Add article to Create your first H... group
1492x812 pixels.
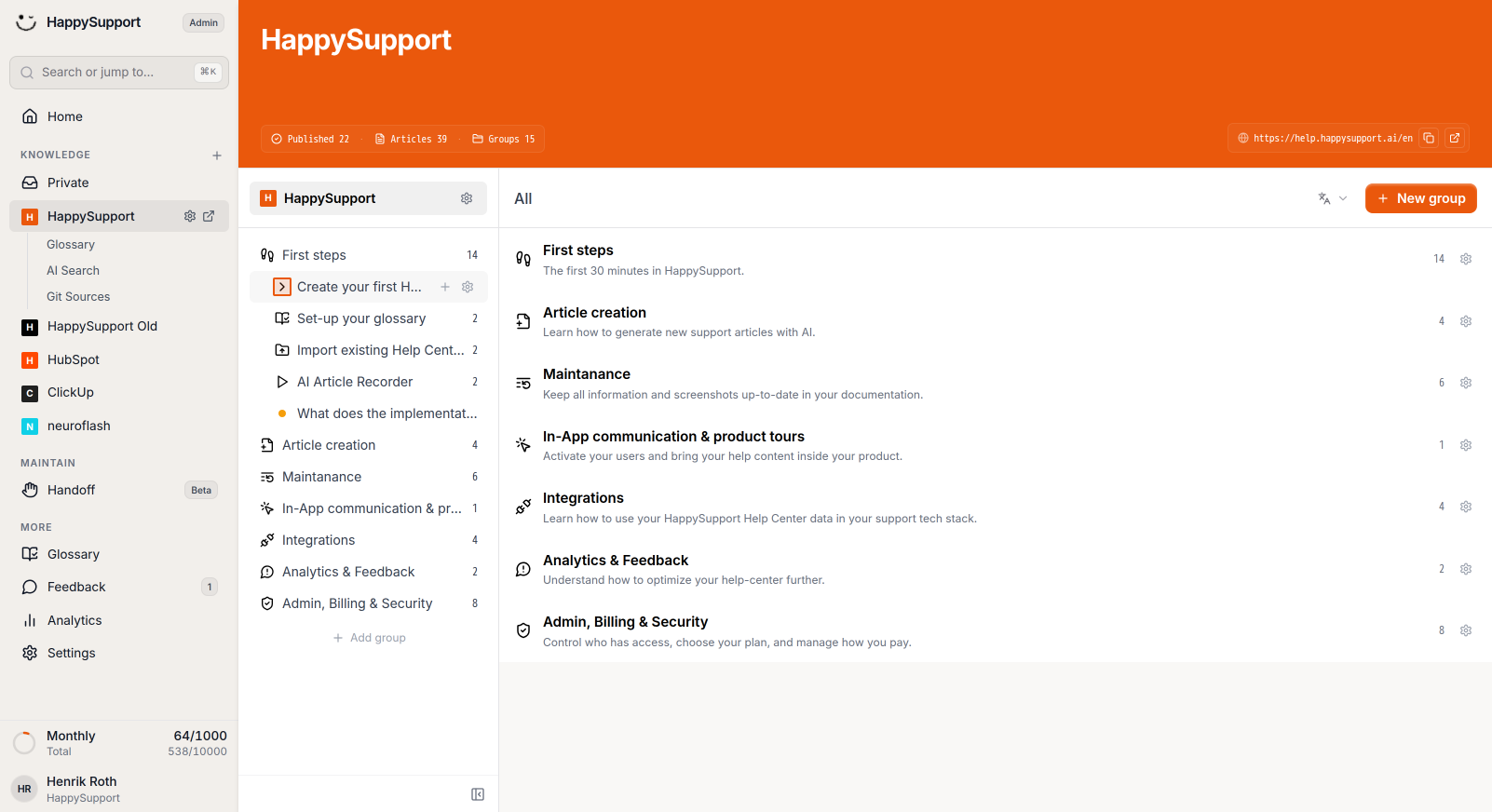coord(445,287)
